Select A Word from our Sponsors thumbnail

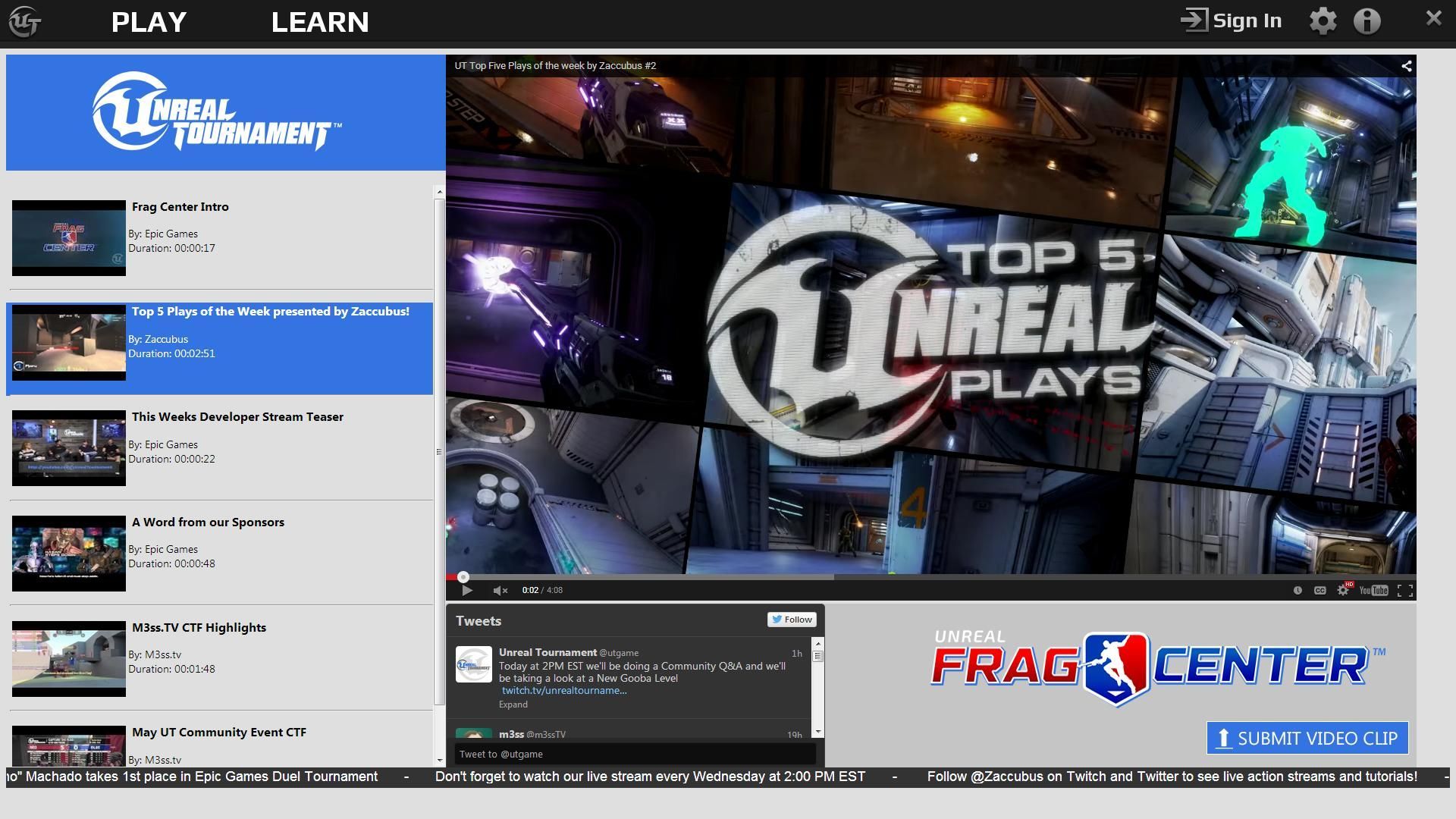coord(69,554)
